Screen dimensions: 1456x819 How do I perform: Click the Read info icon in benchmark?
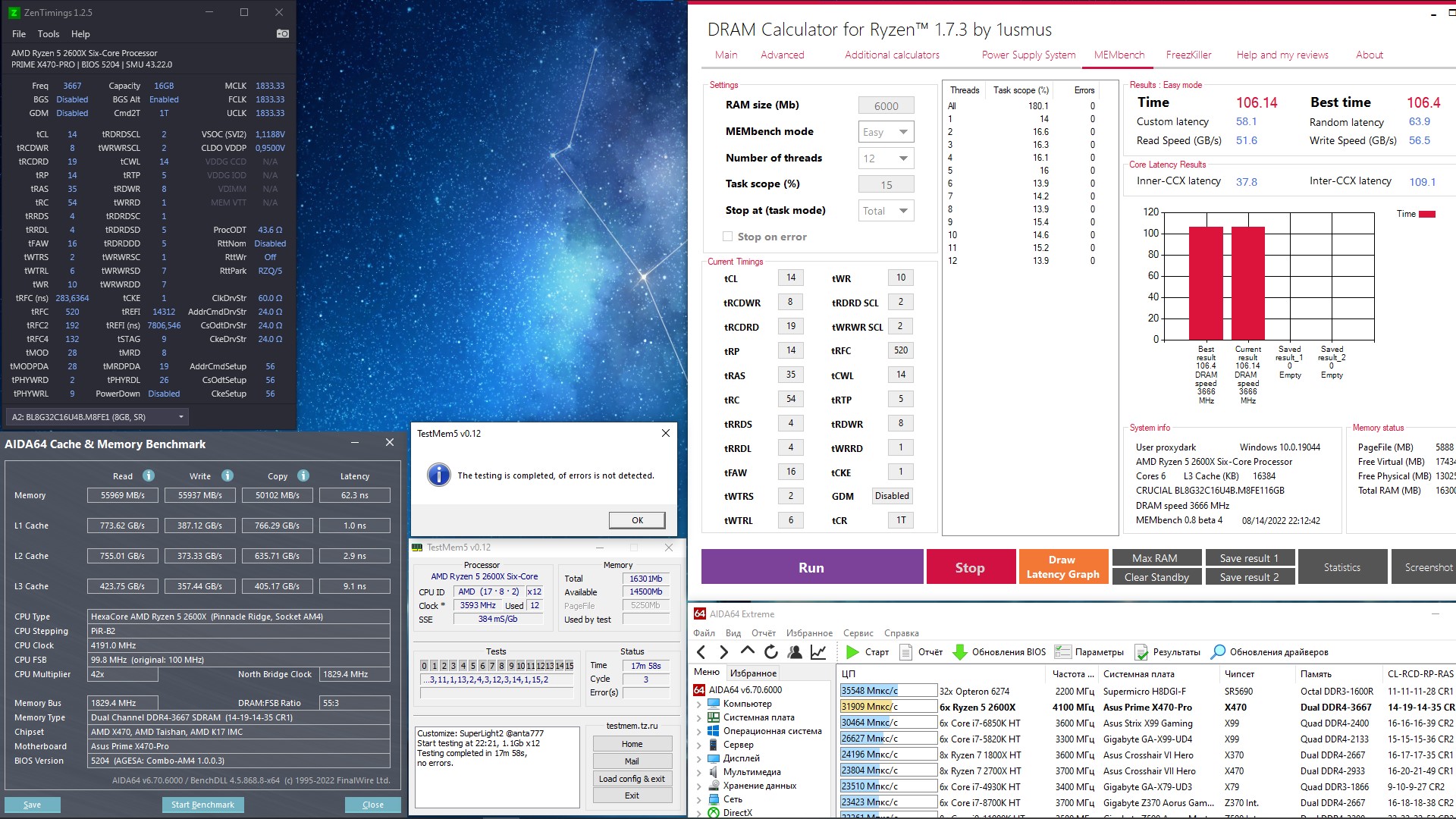tap(149, 475)
